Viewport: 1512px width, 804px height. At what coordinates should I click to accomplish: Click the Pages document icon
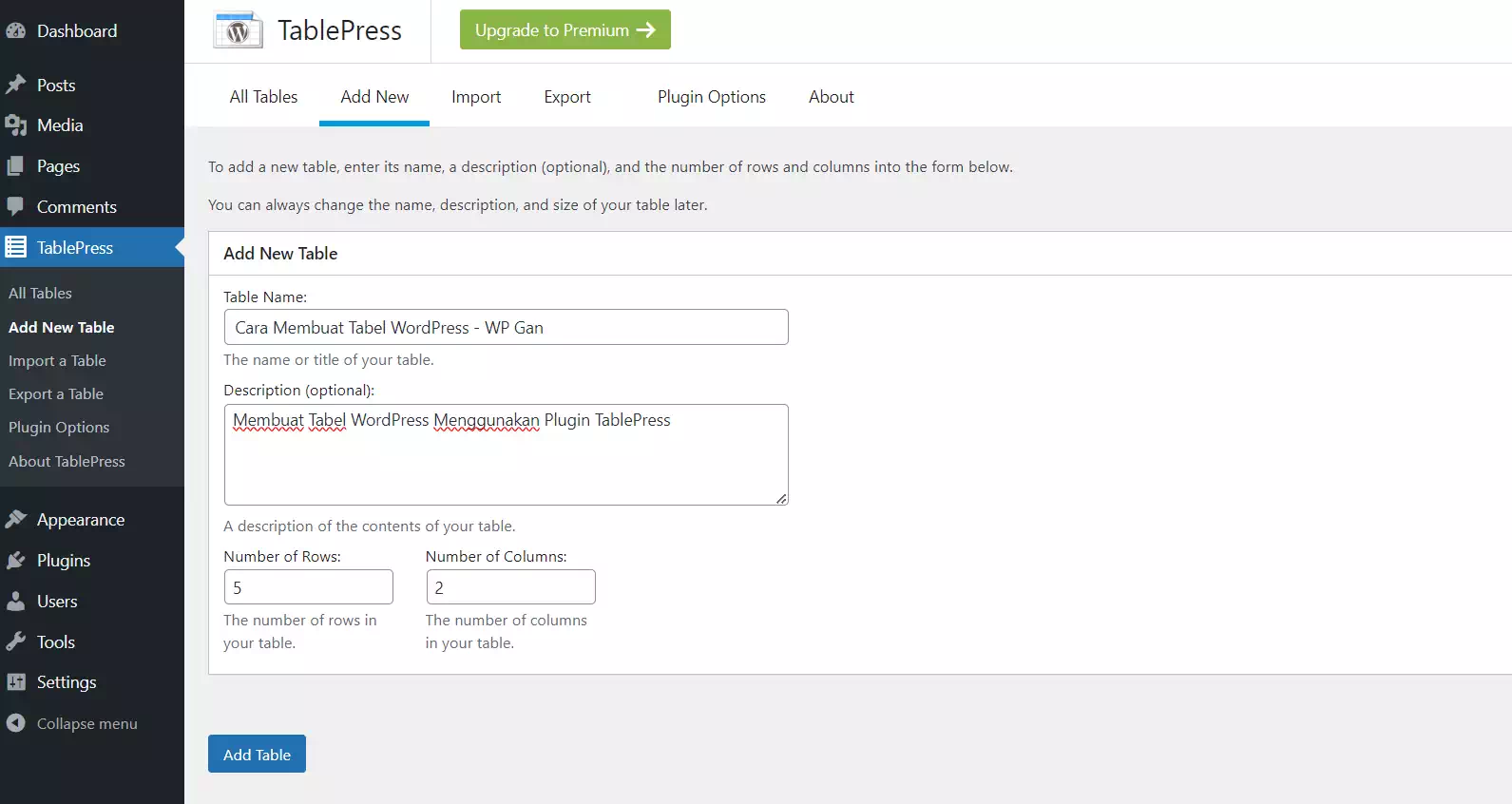15,166
